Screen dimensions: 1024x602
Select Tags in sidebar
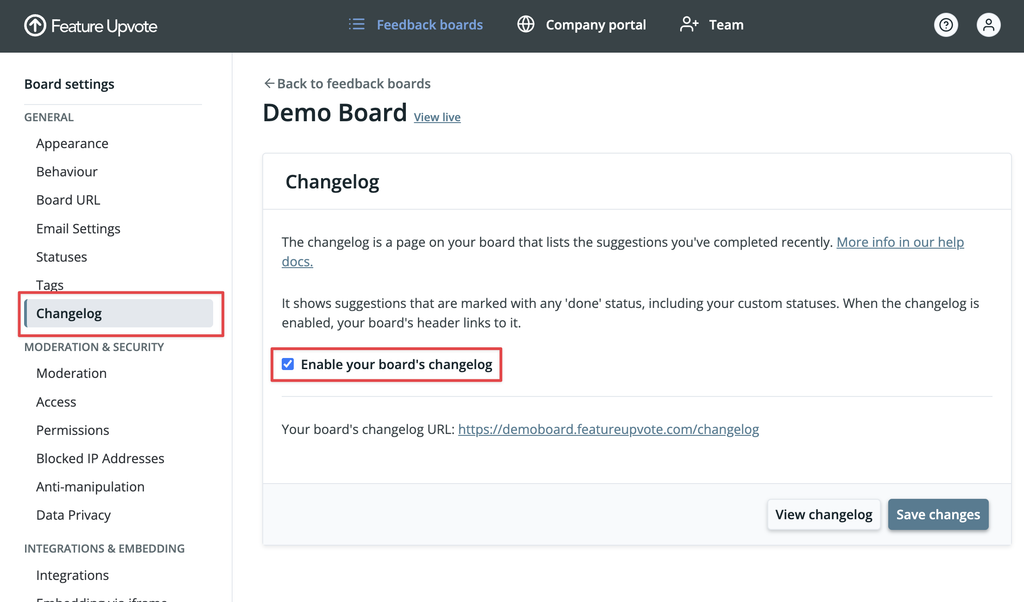(x=50, y=285)
